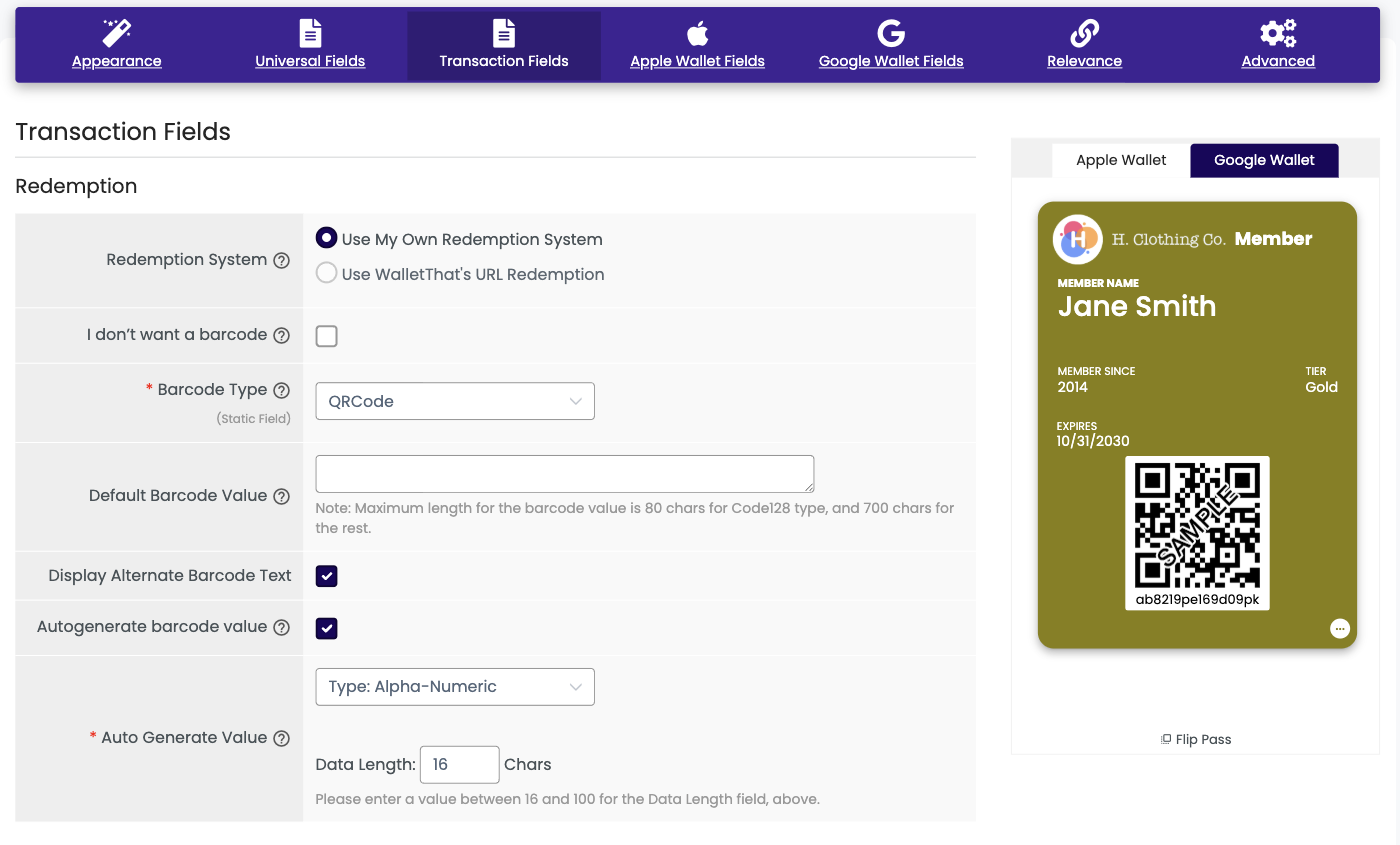The height and width of the screenshot is (845, 1400).
Task: Switch preview to Google Wallet
Action: click(1264, 160)
